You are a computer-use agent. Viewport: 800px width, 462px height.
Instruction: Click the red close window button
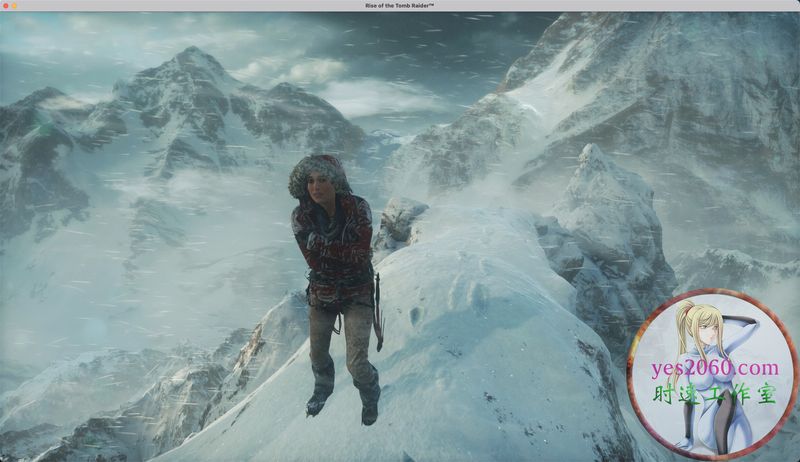[x=6, y=5]
